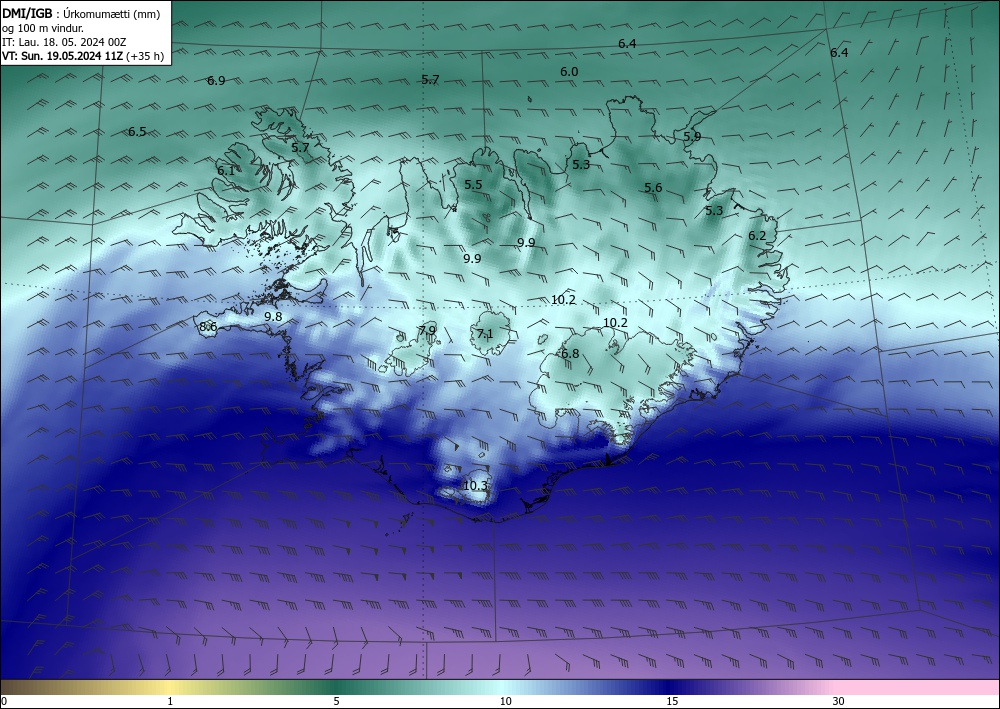Viewport: 1000px width, 709px height.
Task: Pick the dark navy segment of the color scale
Action: click(x=670, y=687)
